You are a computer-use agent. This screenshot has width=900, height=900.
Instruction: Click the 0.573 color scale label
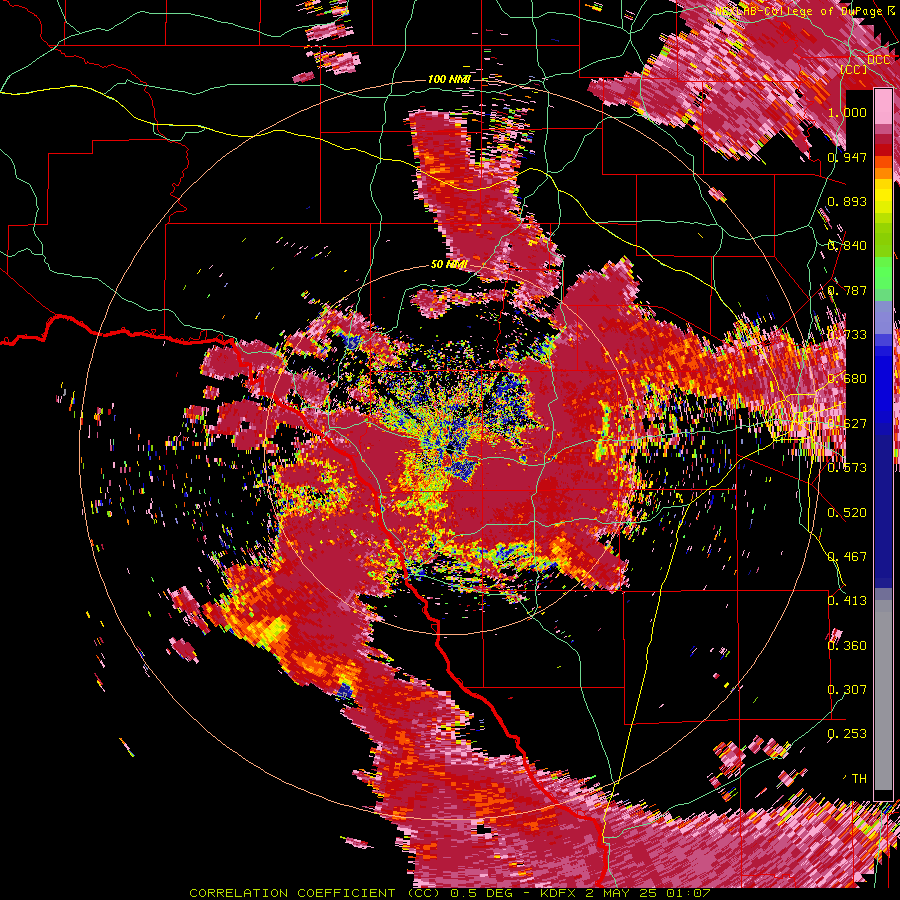point(847,468)
